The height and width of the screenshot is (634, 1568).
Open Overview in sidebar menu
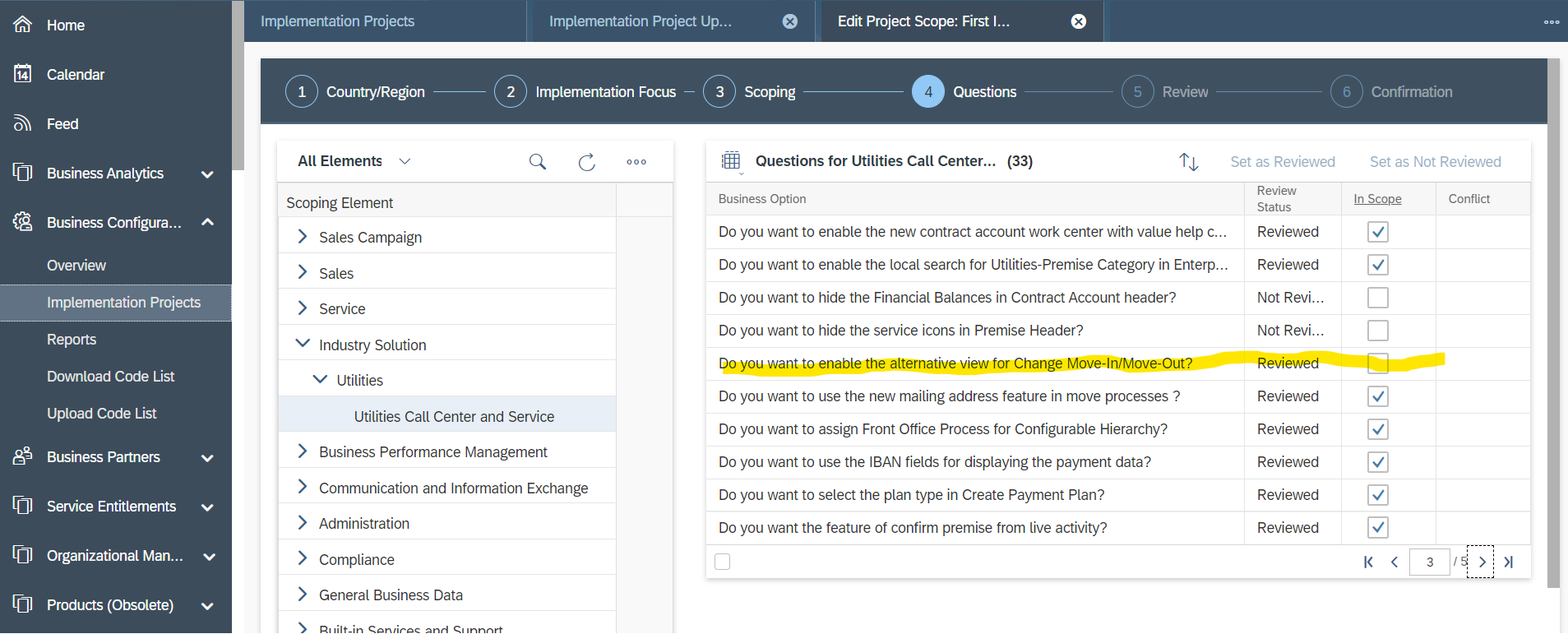76,266
